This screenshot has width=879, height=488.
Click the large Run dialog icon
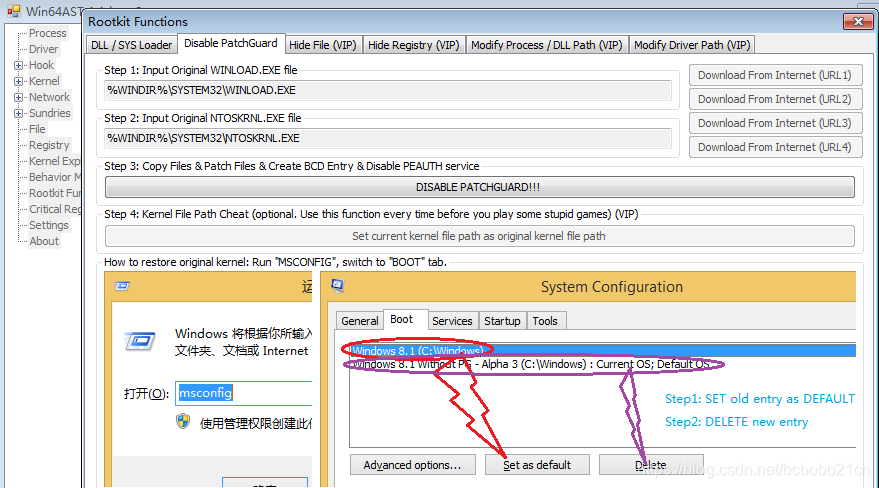140,341
